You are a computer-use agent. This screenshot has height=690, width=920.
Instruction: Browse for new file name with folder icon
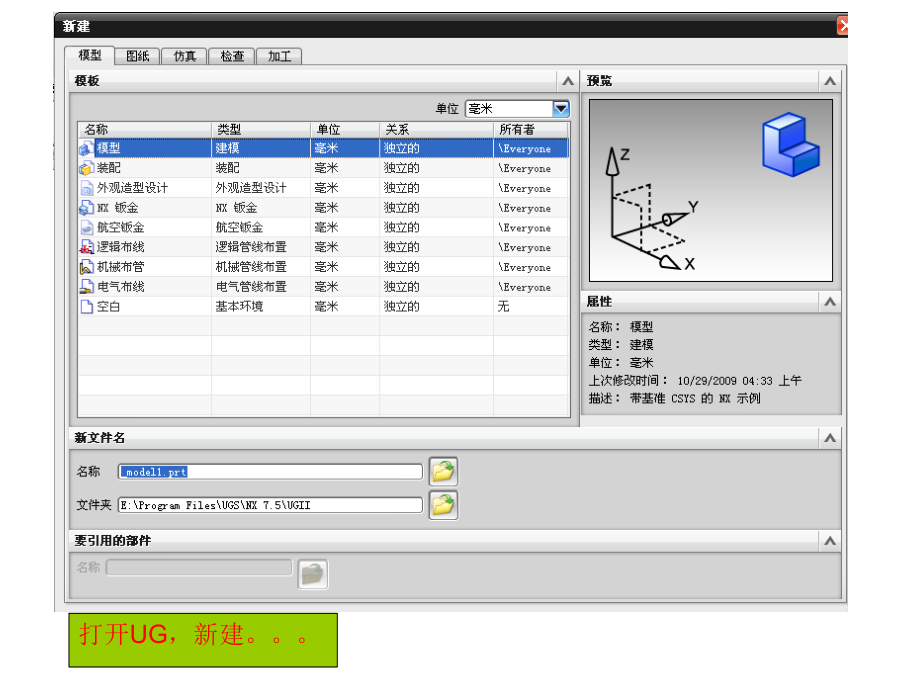pyautogui.click(x=443, y=471)
